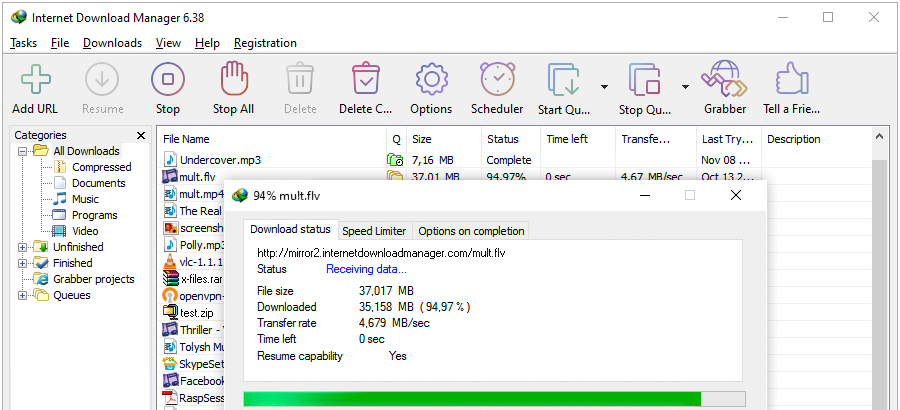Open the File menu
Screen dimensions: 900x410
(60, 43)
